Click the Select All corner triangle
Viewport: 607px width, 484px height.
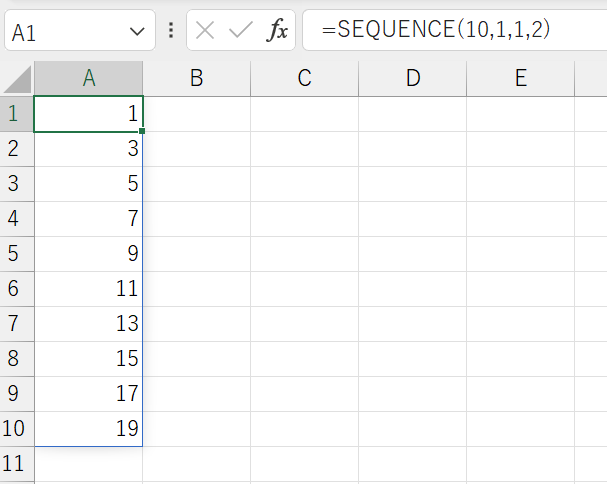17,79
